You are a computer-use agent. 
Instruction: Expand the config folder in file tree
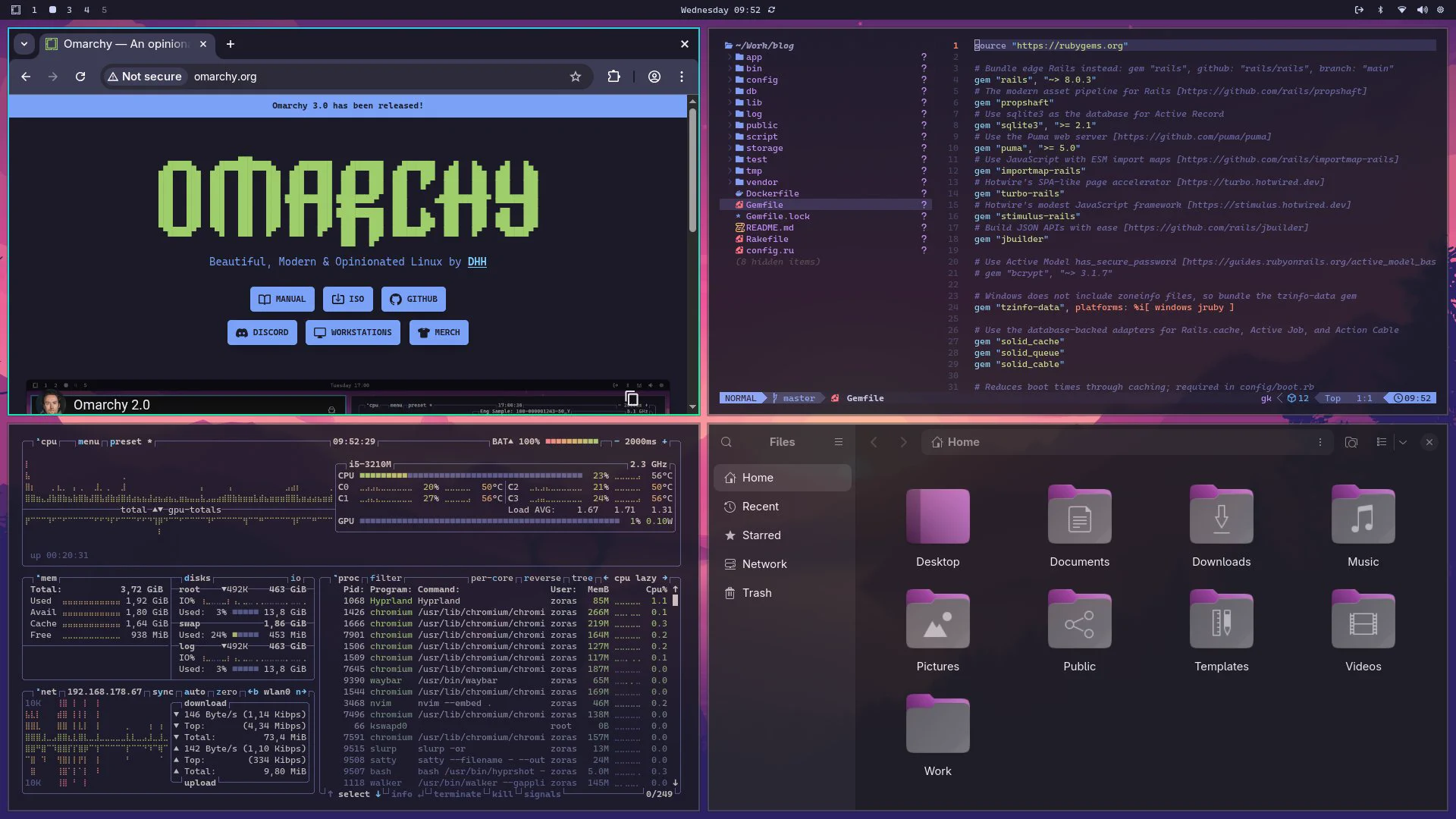[x=761, y=80]
